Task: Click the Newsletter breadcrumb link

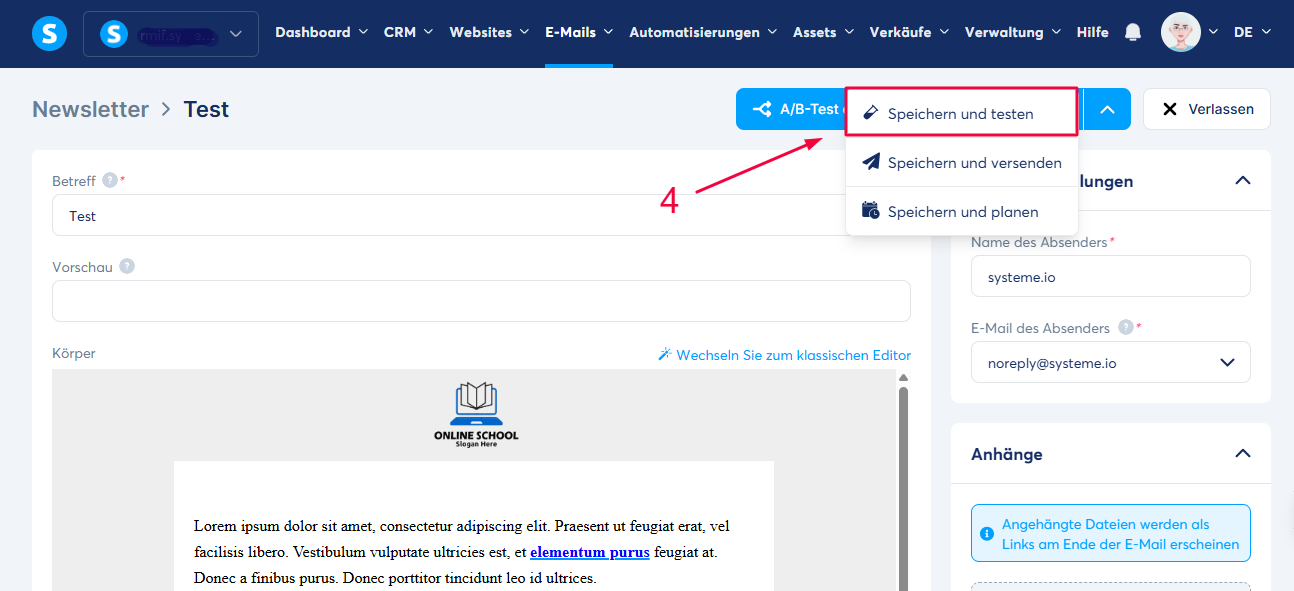Action: point(90,109)
